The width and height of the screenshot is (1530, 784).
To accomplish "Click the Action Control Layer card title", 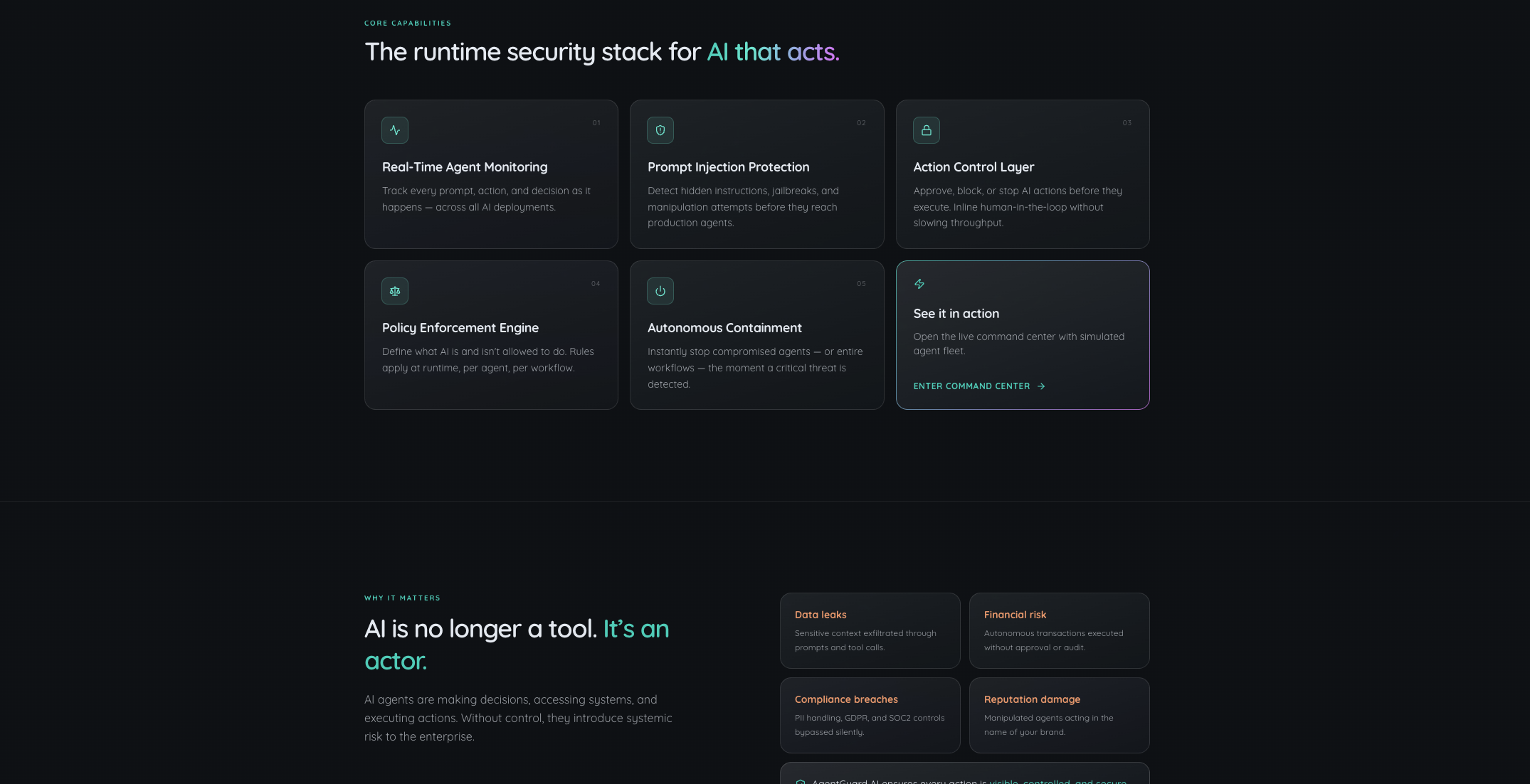I will click(x=974, y=167).
